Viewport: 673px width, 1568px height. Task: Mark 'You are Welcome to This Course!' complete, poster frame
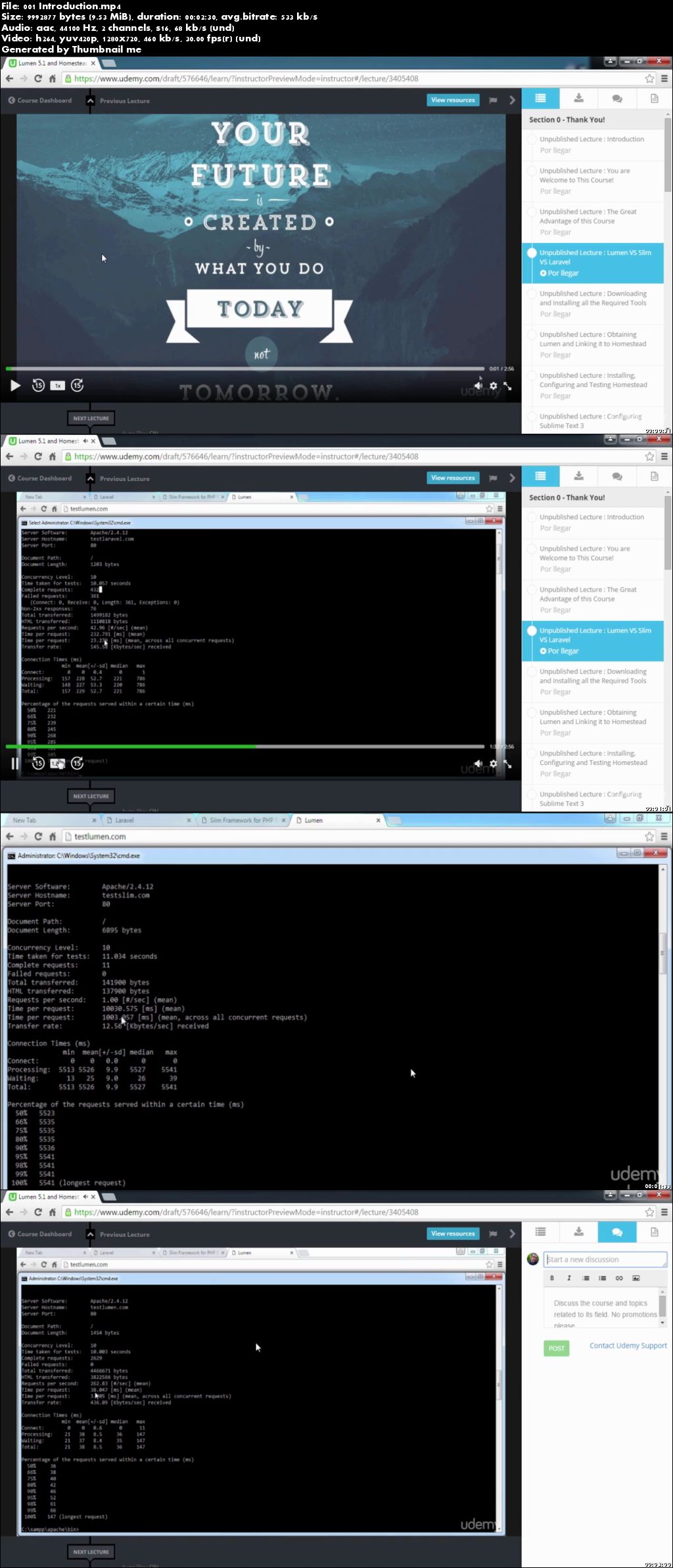point(532,171)
